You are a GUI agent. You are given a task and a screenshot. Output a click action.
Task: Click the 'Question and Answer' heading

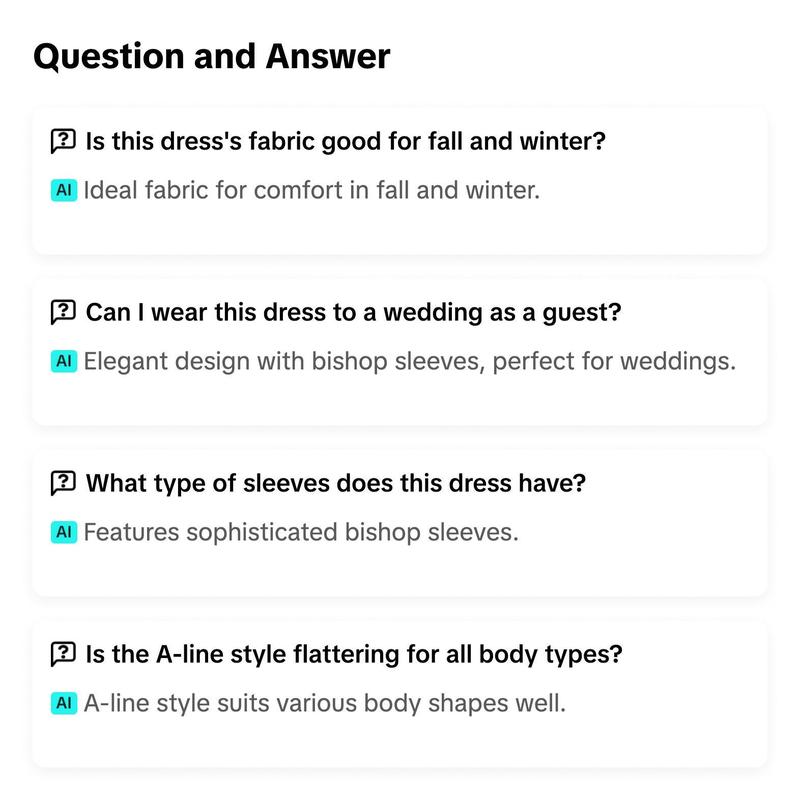click(212, 56)
